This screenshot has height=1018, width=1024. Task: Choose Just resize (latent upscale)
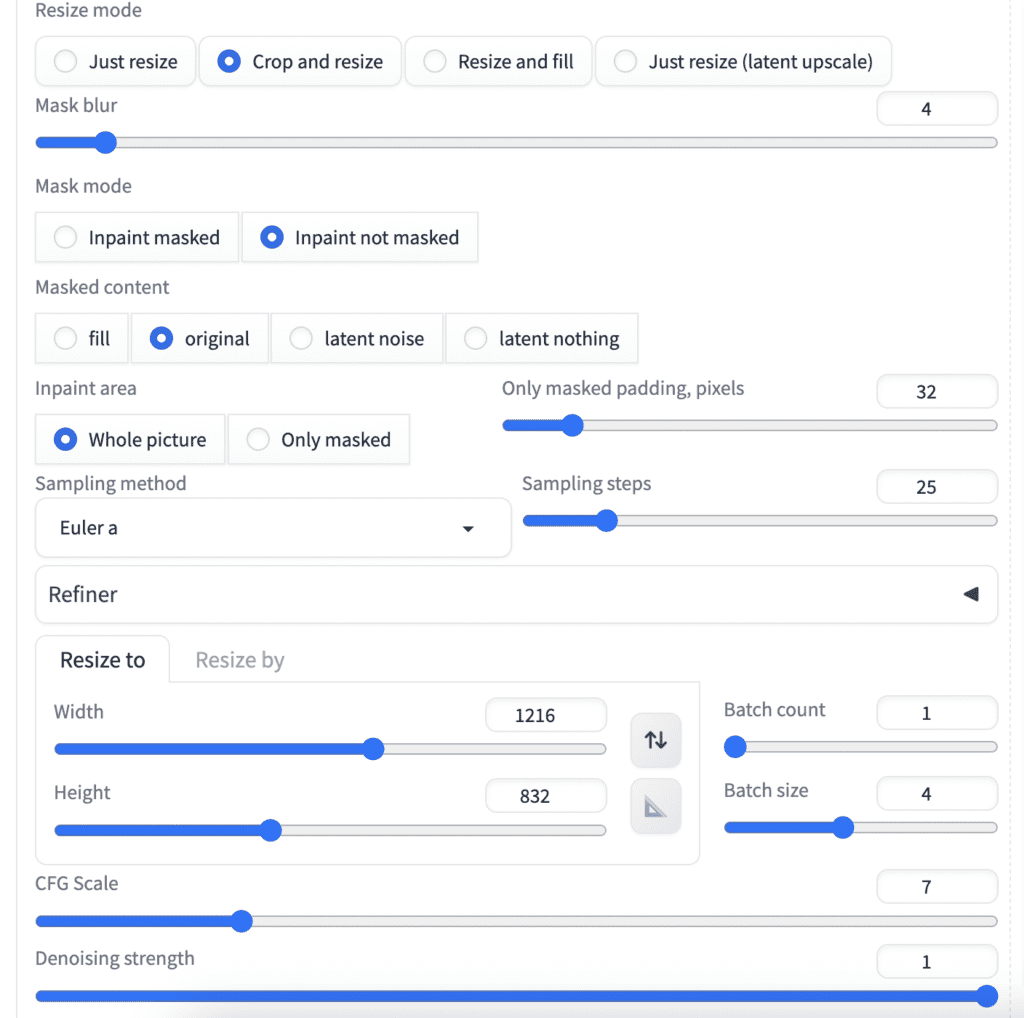743,61
